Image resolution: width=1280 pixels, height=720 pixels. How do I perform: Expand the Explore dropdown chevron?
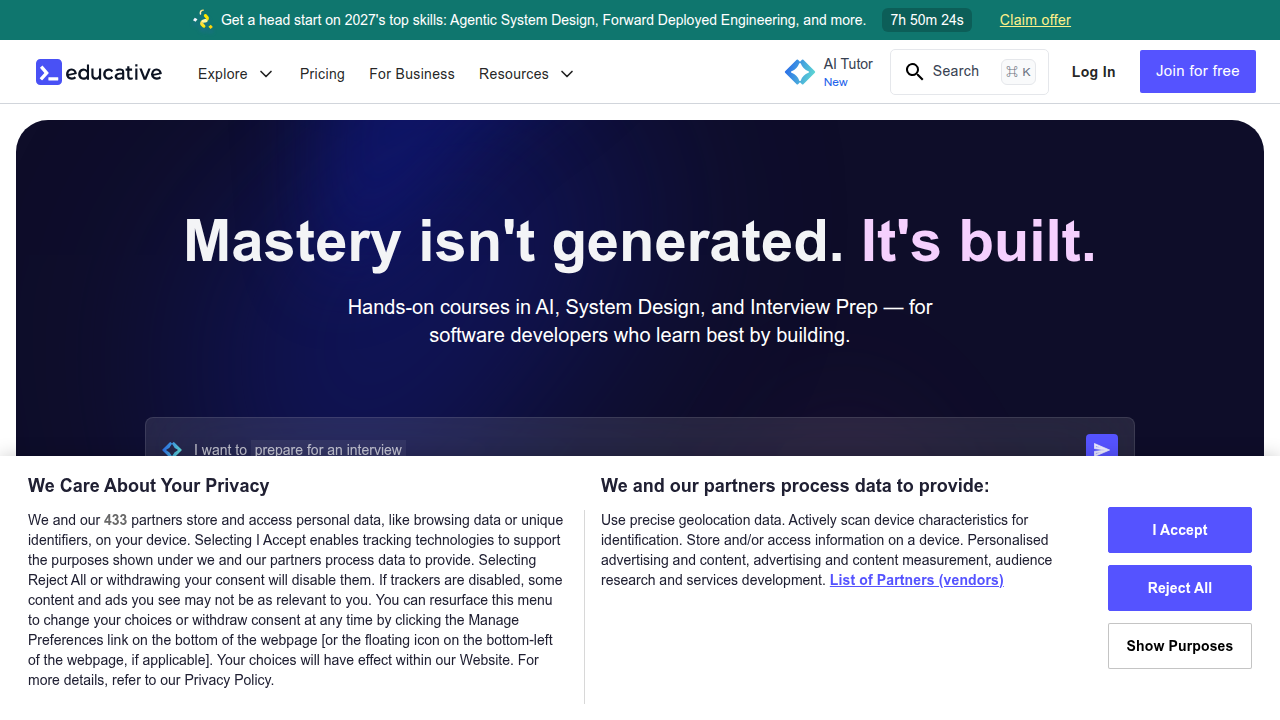(266, 74)
